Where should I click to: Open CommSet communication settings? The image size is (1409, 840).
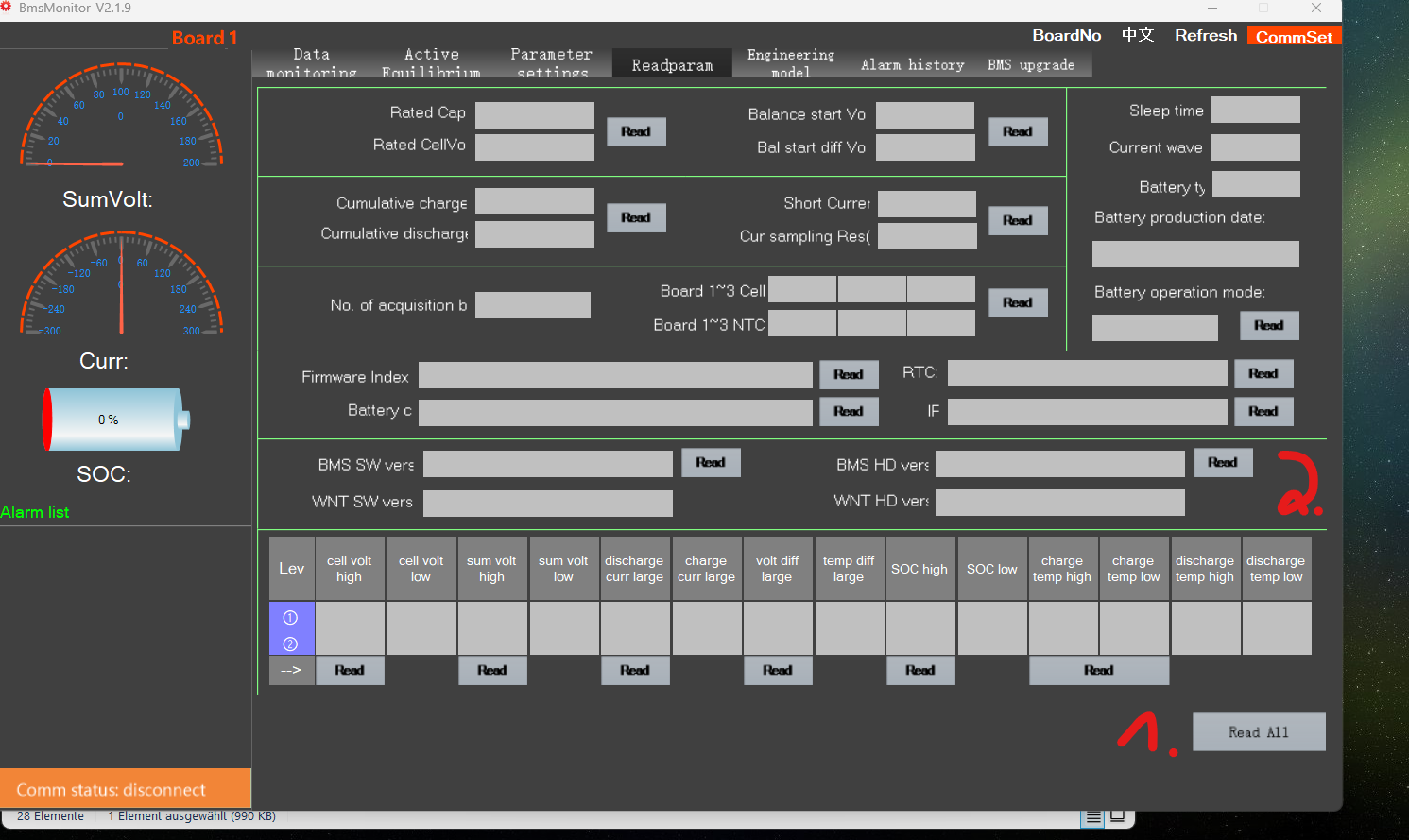tap(1293, 37)
